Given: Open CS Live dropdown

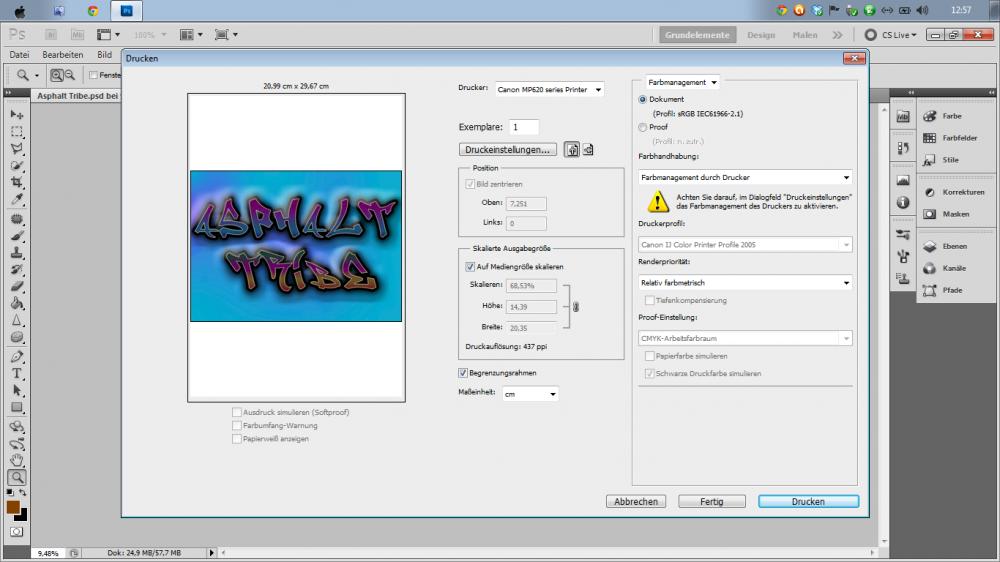Looking at the screenshot, I should tap(899, 35).
